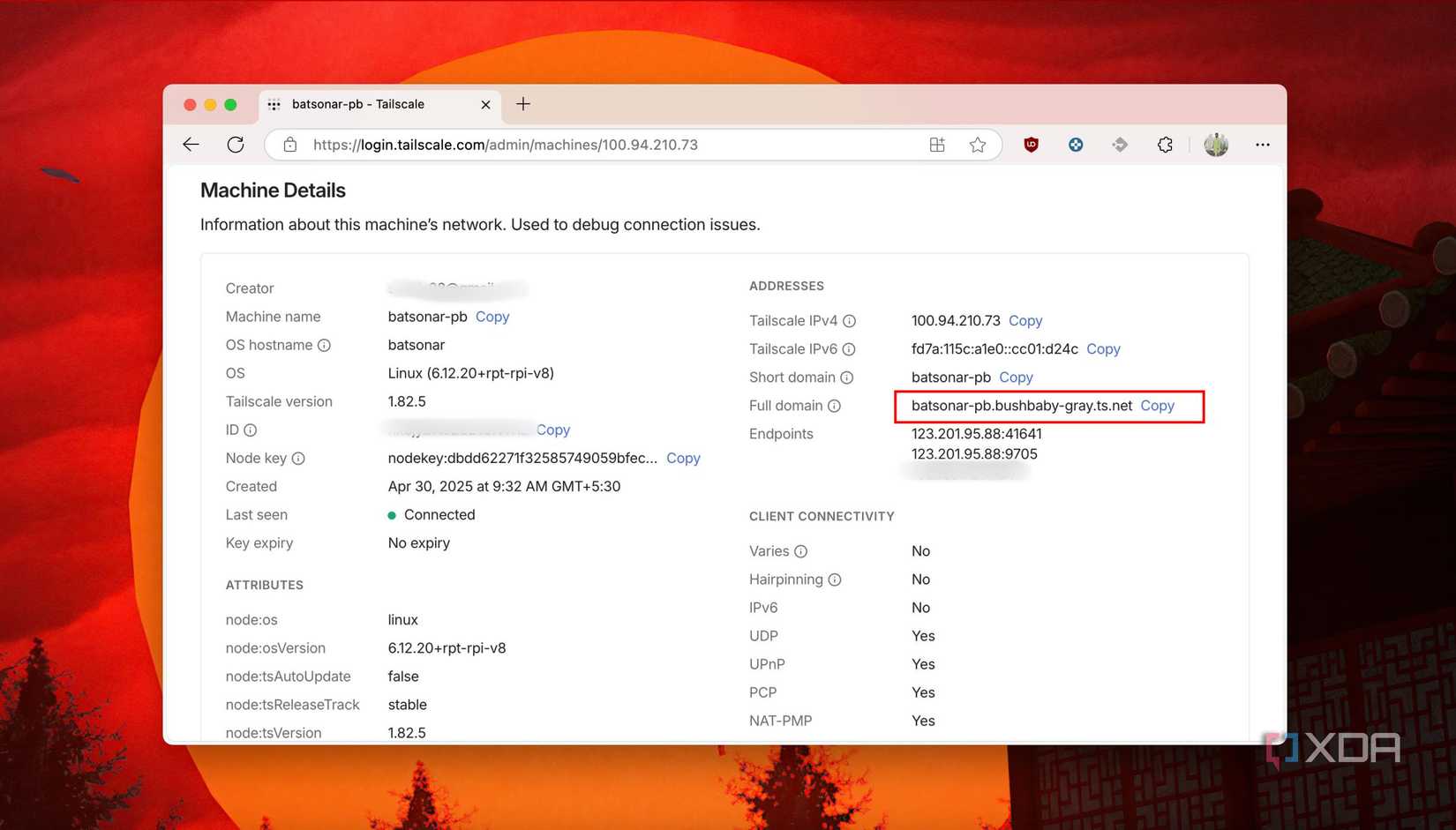The height and width of the screenshot is (830, 1456).
Task: Copy the machine ID
Action: 553,430
